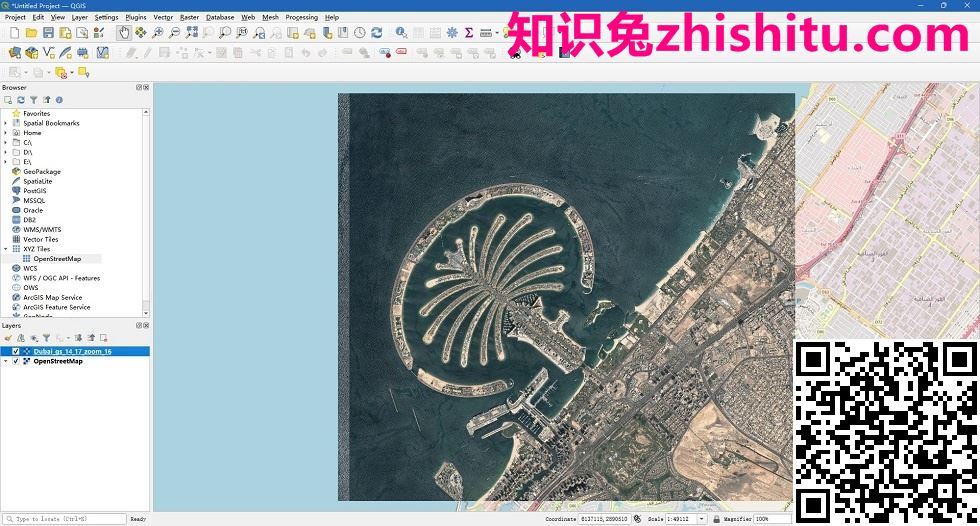
Task: Open the Raster menu
Action: pos(189,17)
